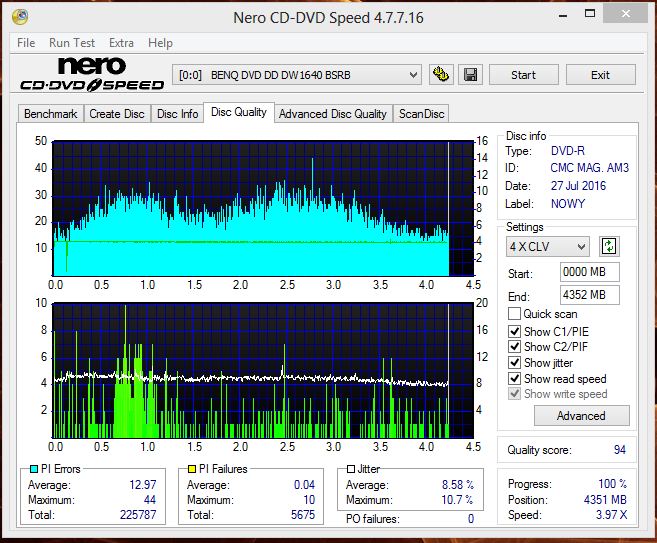
Task: Click the Quality score value 94
Action: pyautogui.click(x=620, y=450)
